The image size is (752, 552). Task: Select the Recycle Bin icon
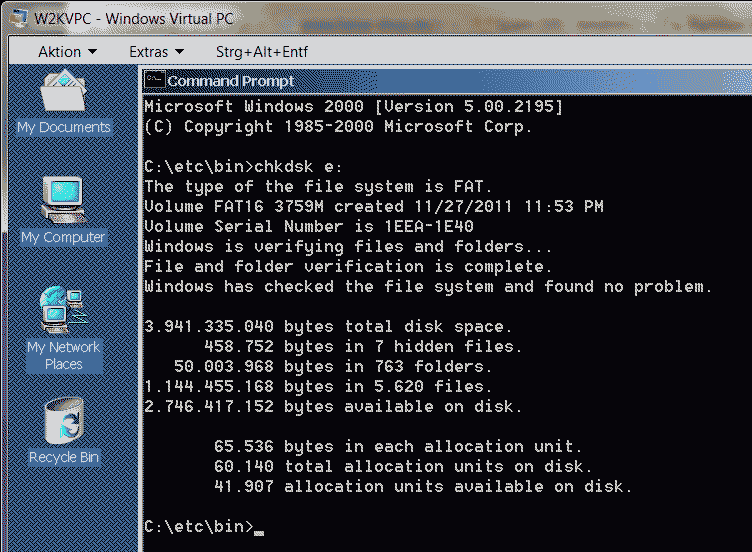point(62,420)
